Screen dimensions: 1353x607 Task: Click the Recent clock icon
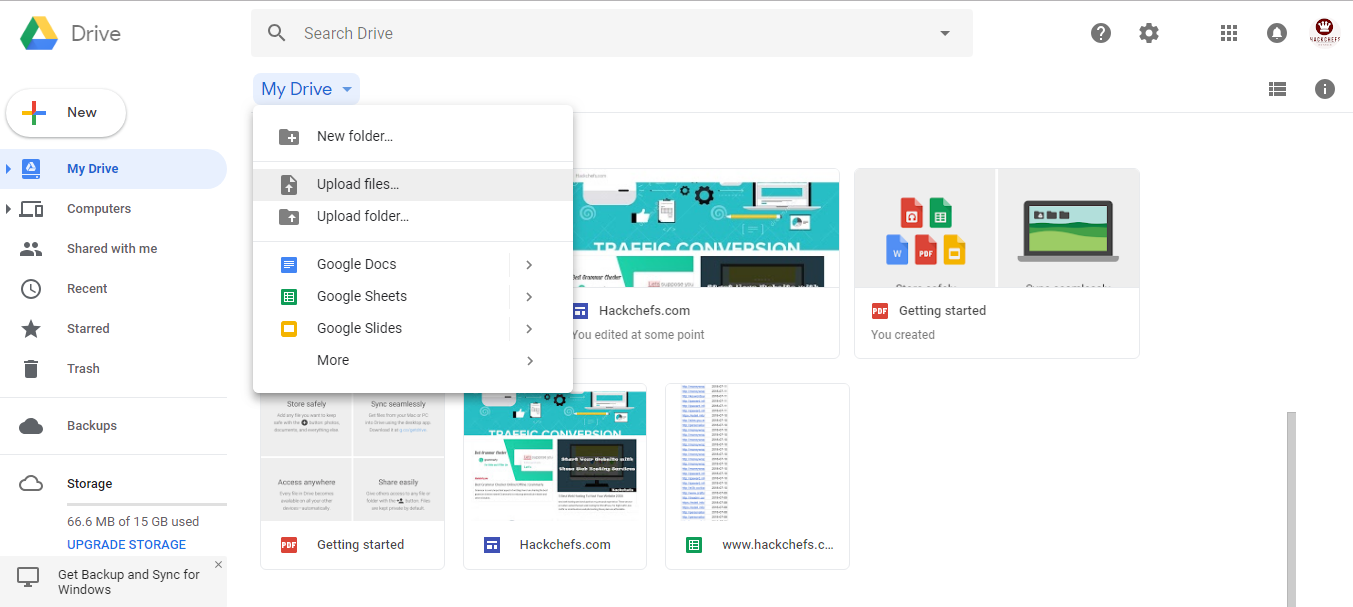point(31,289)
